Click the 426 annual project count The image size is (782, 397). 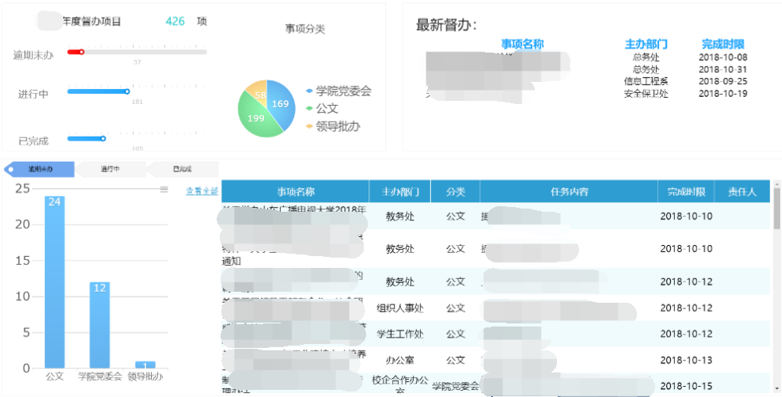(175, 21)
